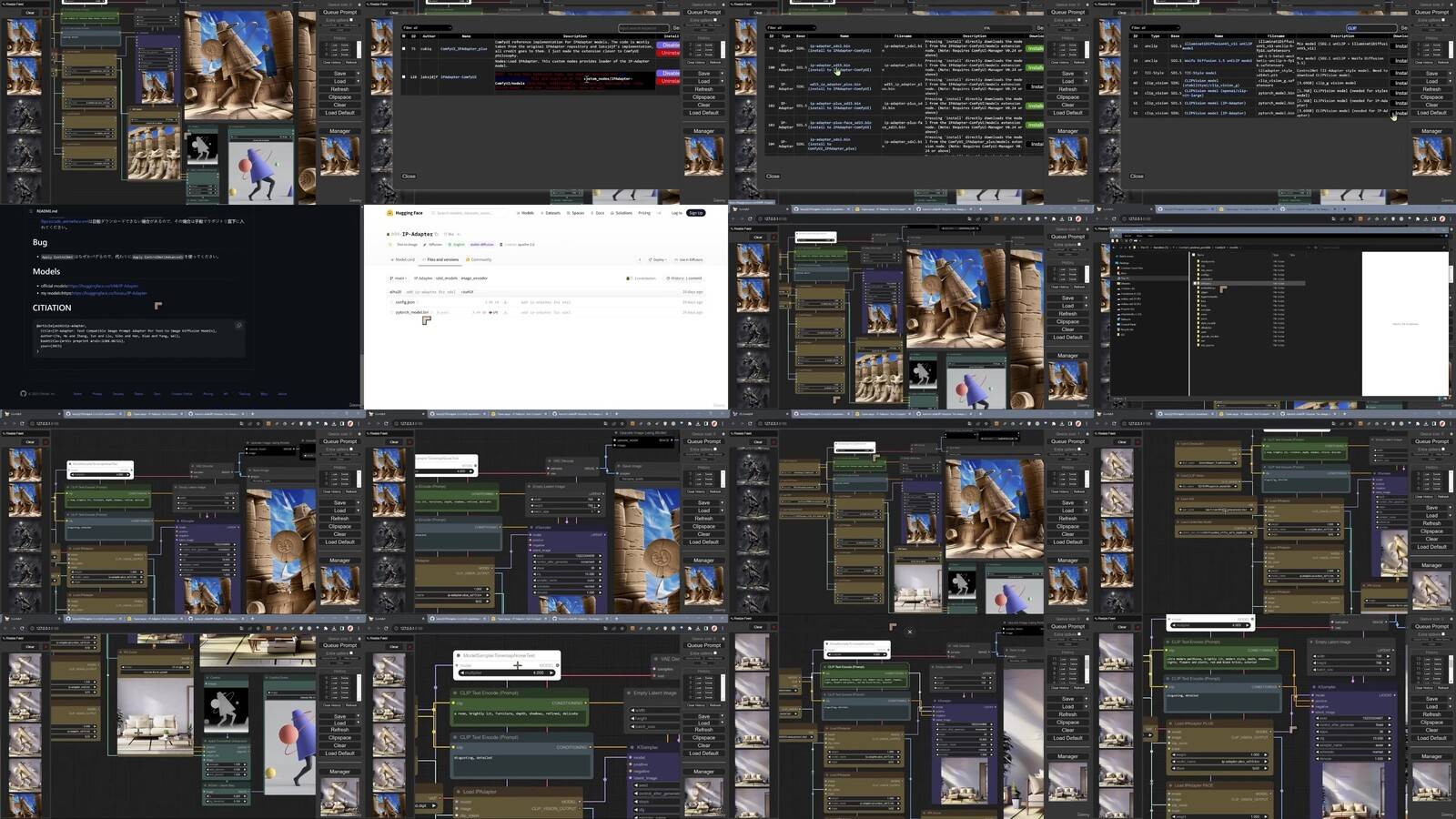Switch to the Community tab on Hugging Face
1456x819 pixels.
tap(480, 259)
